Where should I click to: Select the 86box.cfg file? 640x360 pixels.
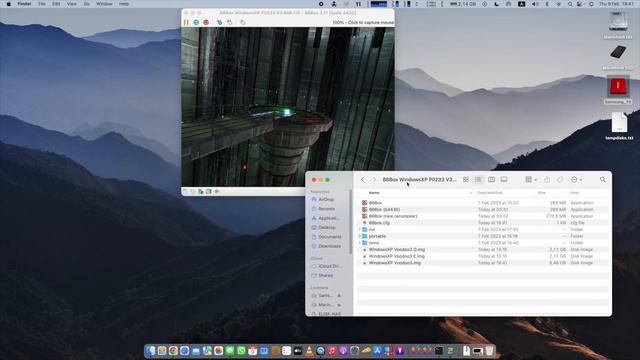483,223
